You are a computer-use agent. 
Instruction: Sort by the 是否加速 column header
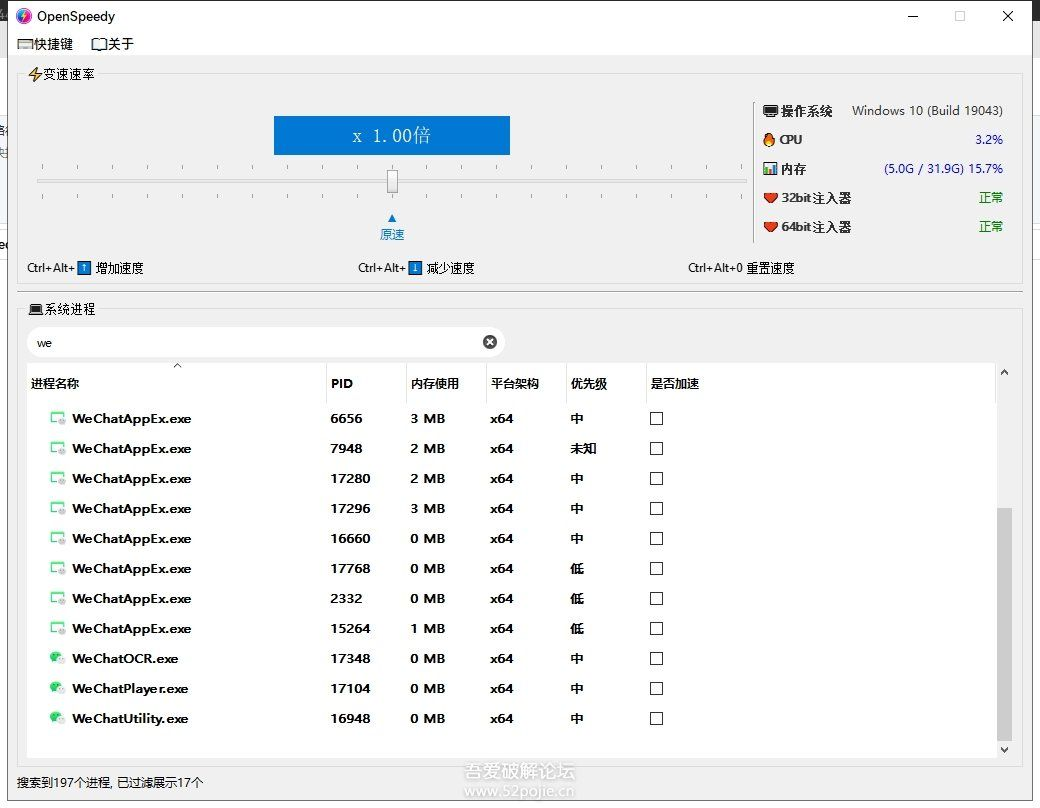820,383
